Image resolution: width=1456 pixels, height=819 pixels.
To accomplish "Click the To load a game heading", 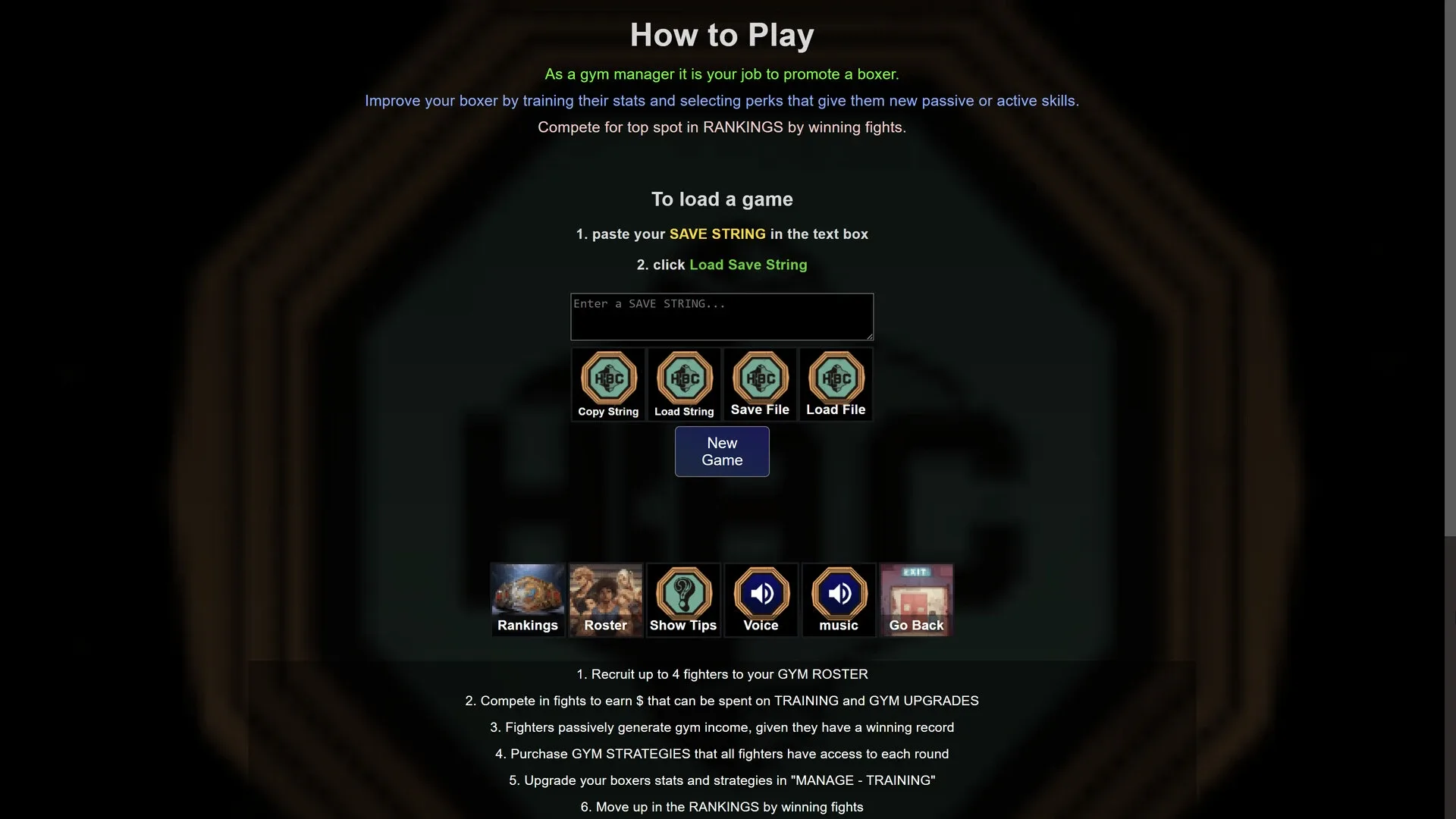I will click(x=722, y=199).
